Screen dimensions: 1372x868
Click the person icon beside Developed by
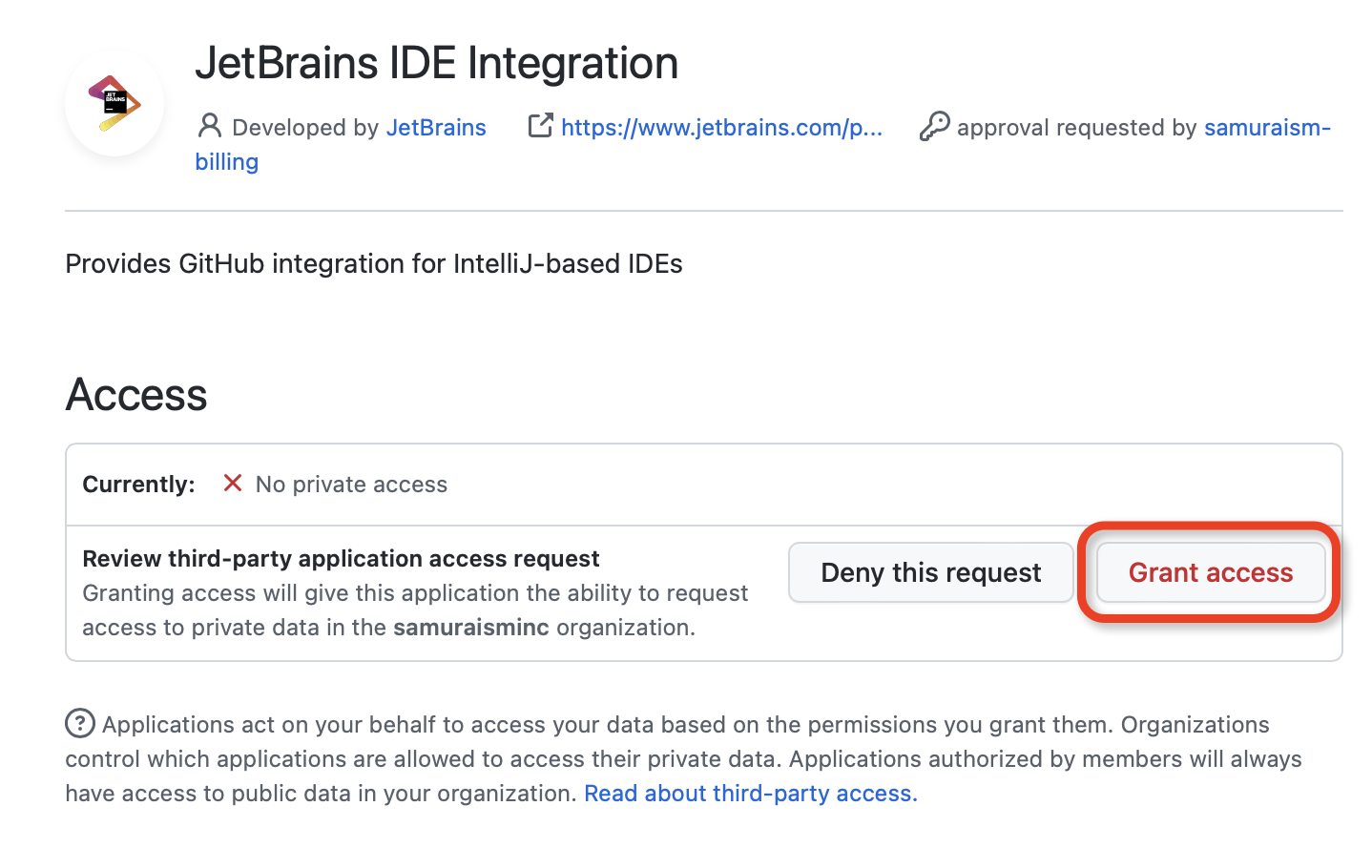click(210, 126)
